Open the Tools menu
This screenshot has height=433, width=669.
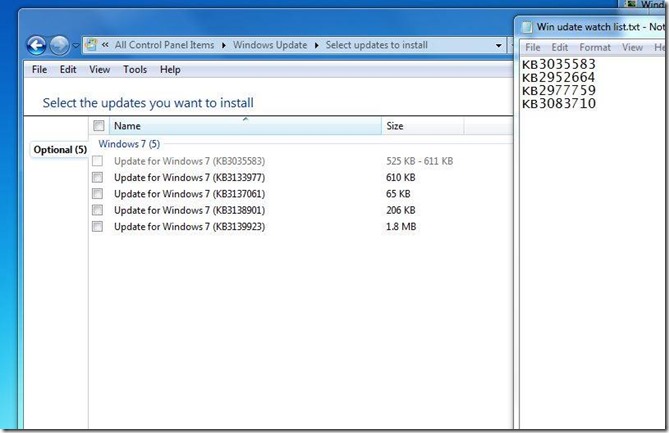(x=135, y=70)
